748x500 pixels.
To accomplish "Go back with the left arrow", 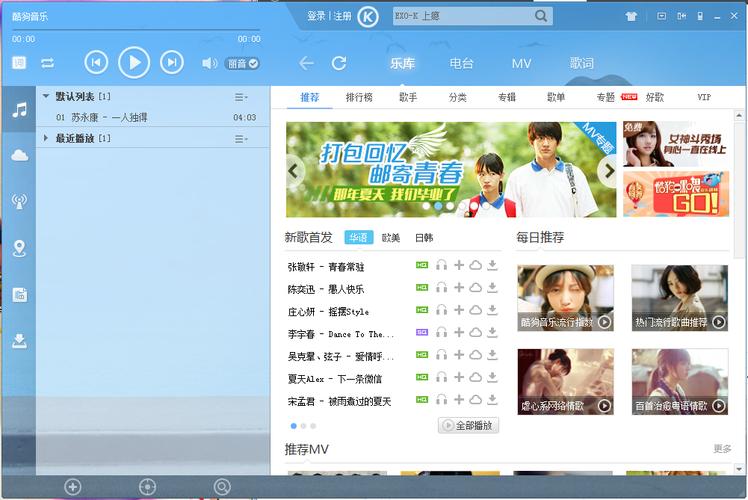I will 306,63.
